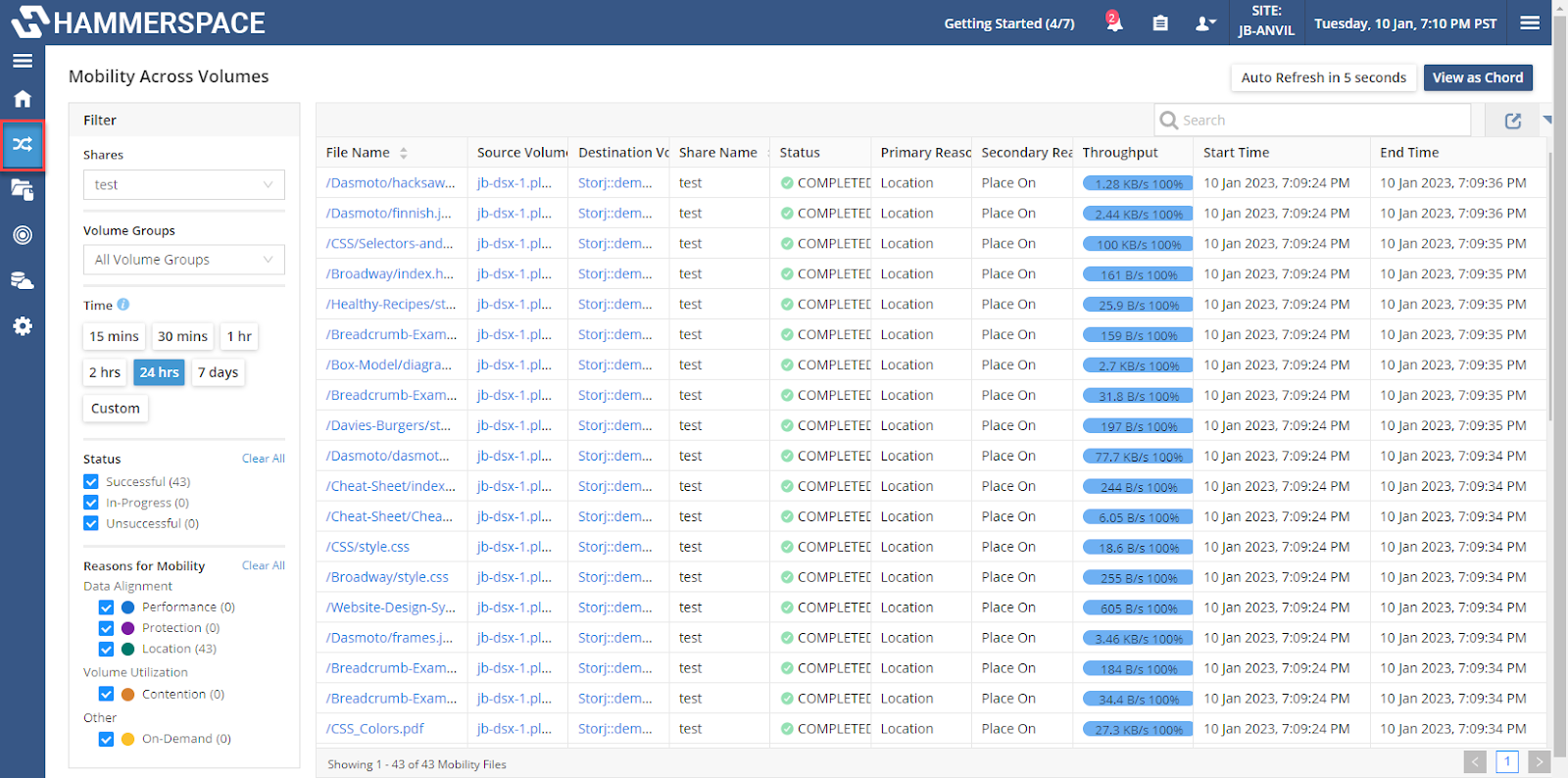The height and width of the screenshot is (778, 1568).
Task: Click the info icon next to Time
Action: pyautogui.click(x=123, y=305)
